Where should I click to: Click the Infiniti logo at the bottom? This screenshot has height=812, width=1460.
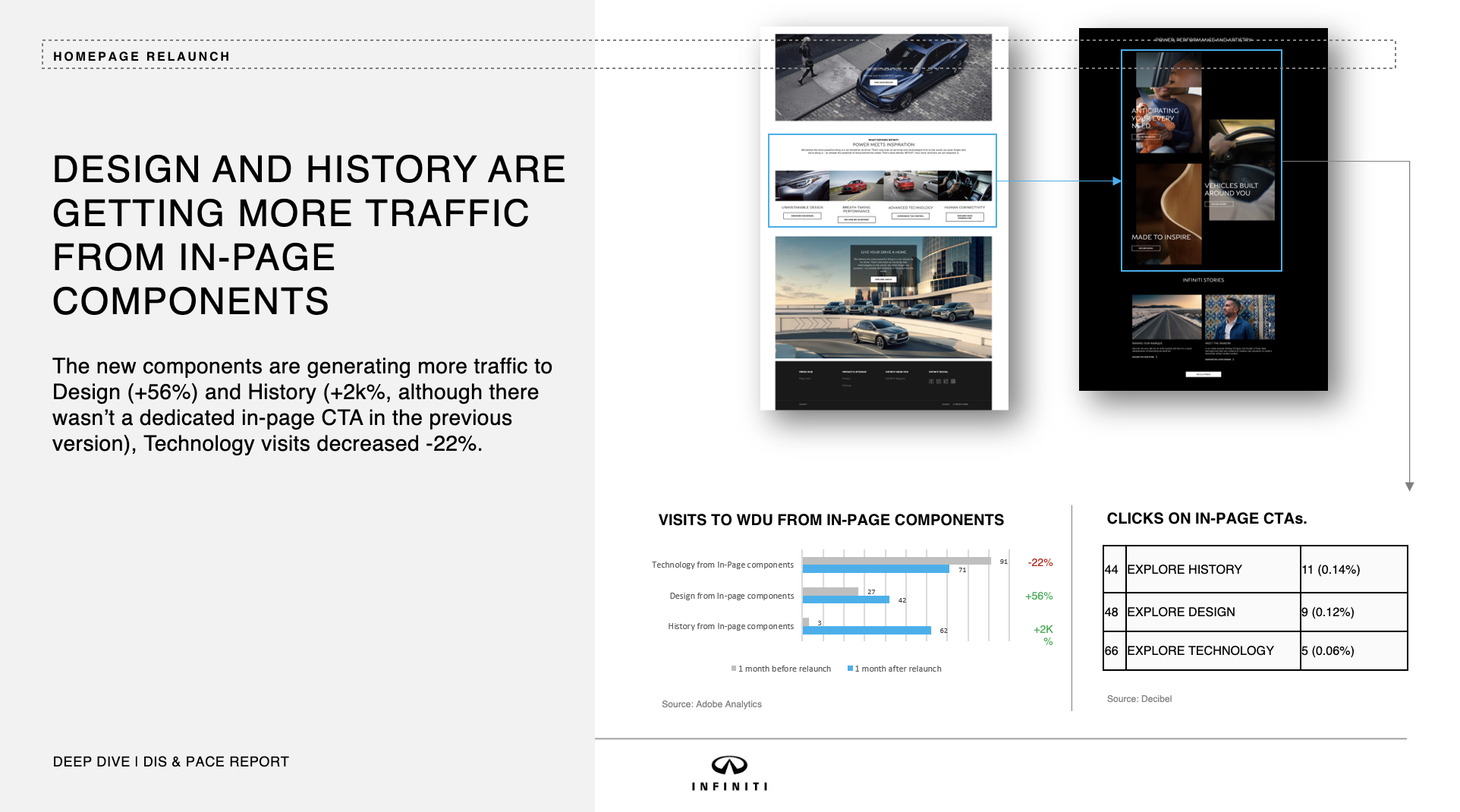[728, 773]
